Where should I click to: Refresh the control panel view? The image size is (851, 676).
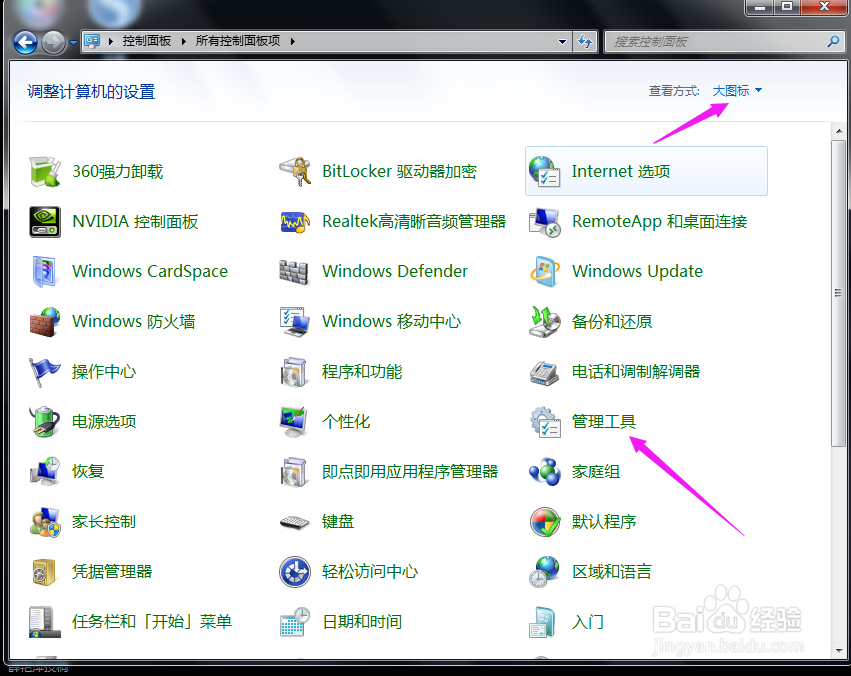tap(585, 41)
